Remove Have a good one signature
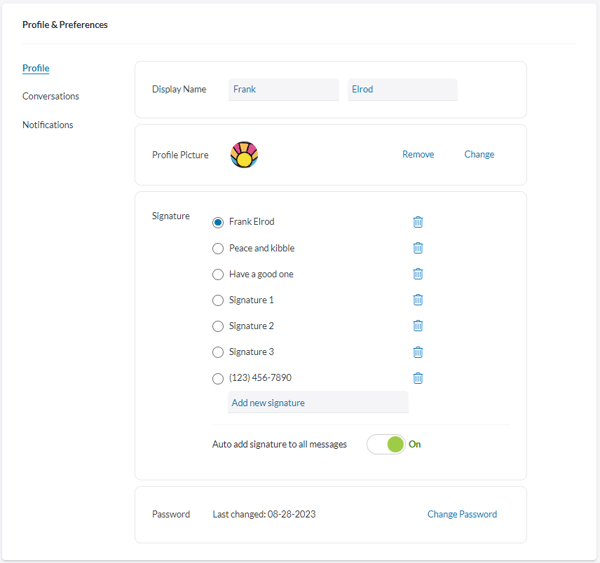This screenshot has height=563, width=600. [x=418, y=274]
